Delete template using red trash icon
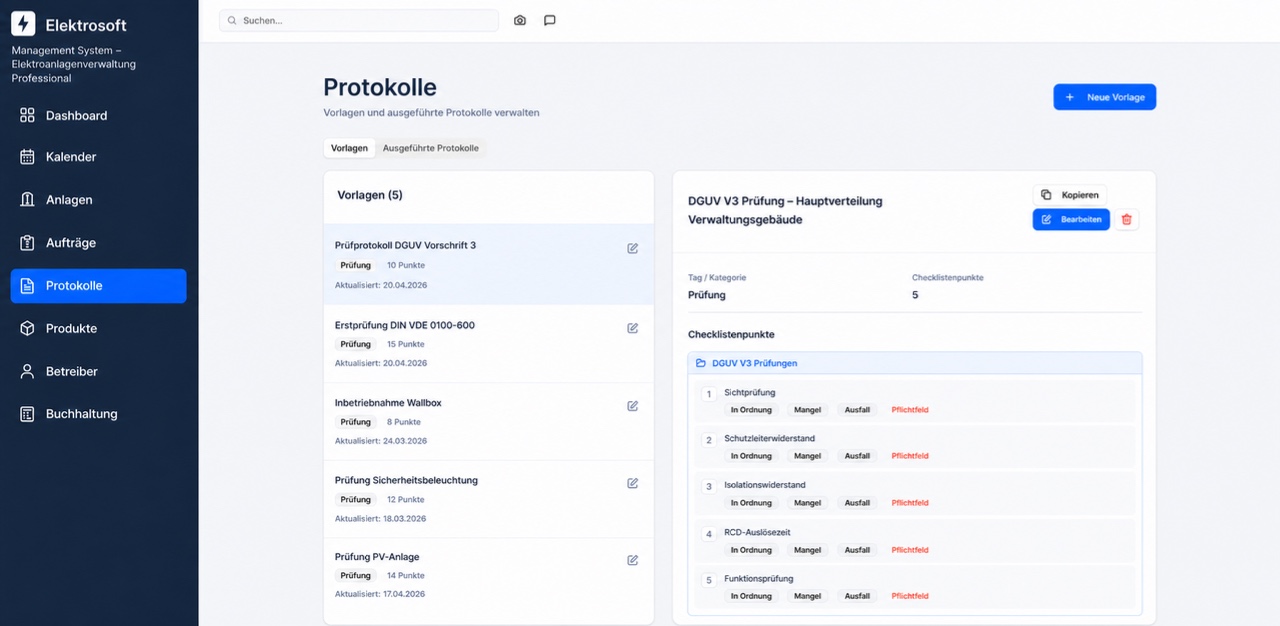The image size is (1280, 626). 1127,219
